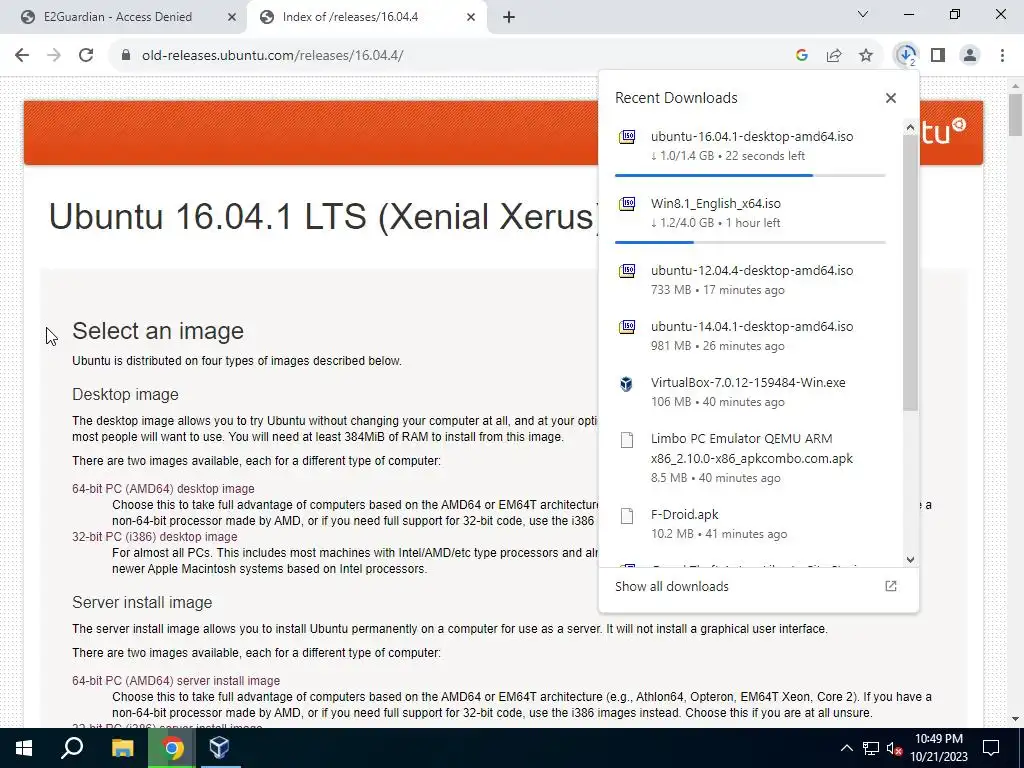Show hidden tray icons chevron
The height and width of the screenshot is (768, 1024).
pos(846,748)
